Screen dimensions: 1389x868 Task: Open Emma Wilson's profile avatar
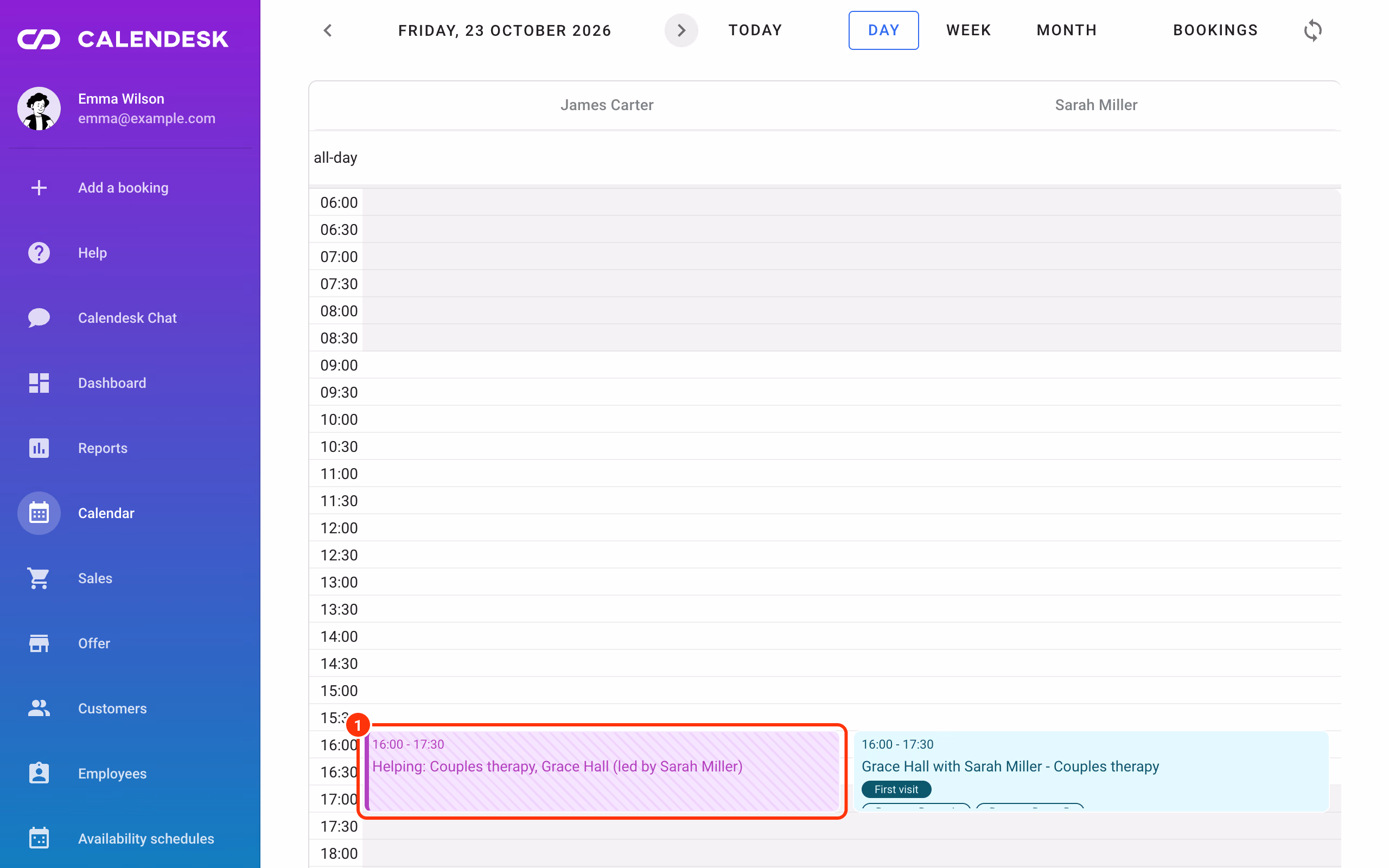coord(39,108)
